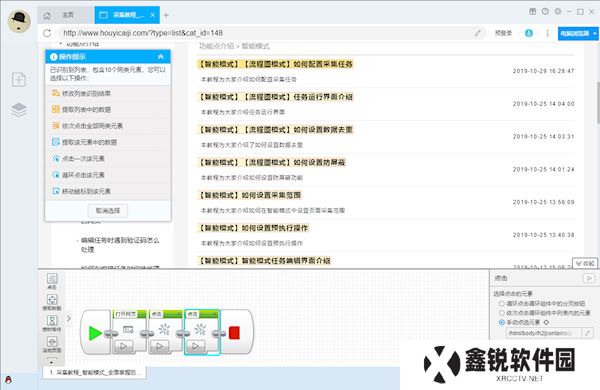Image resolution: width=600 pixels, height=390 pixels.
Task: Click the green start triangle in the flowchart
Action: pyautogui.click(x=95, y=333)
